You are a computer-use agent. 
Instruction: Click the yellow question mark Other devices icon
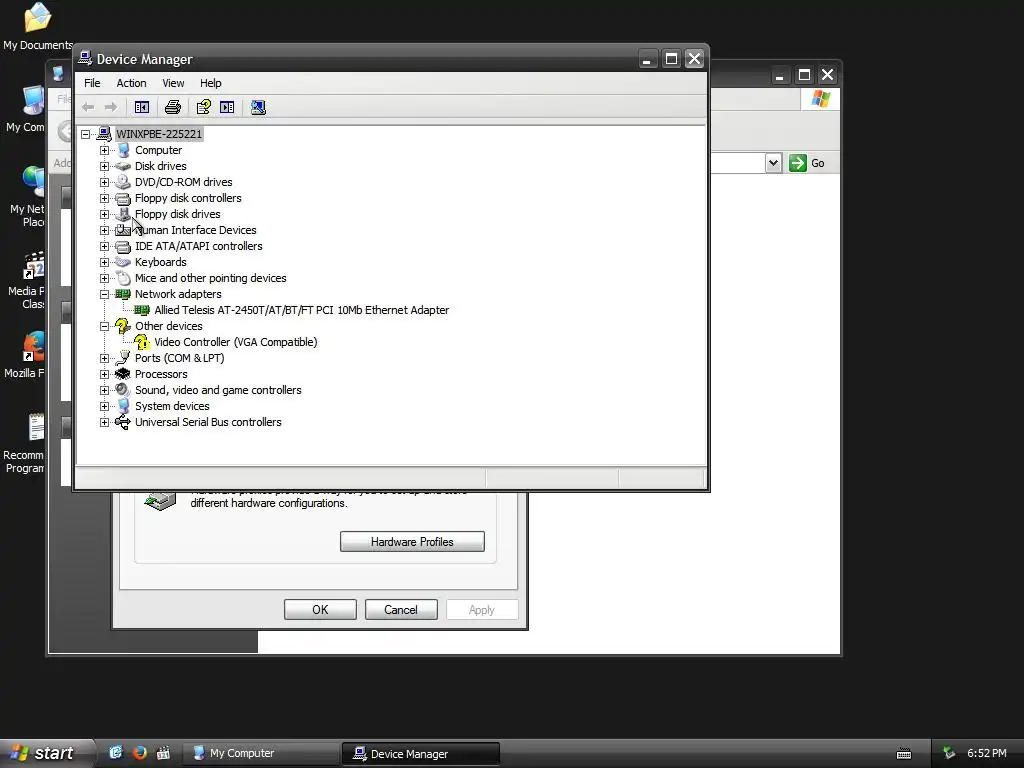(122, 326)
